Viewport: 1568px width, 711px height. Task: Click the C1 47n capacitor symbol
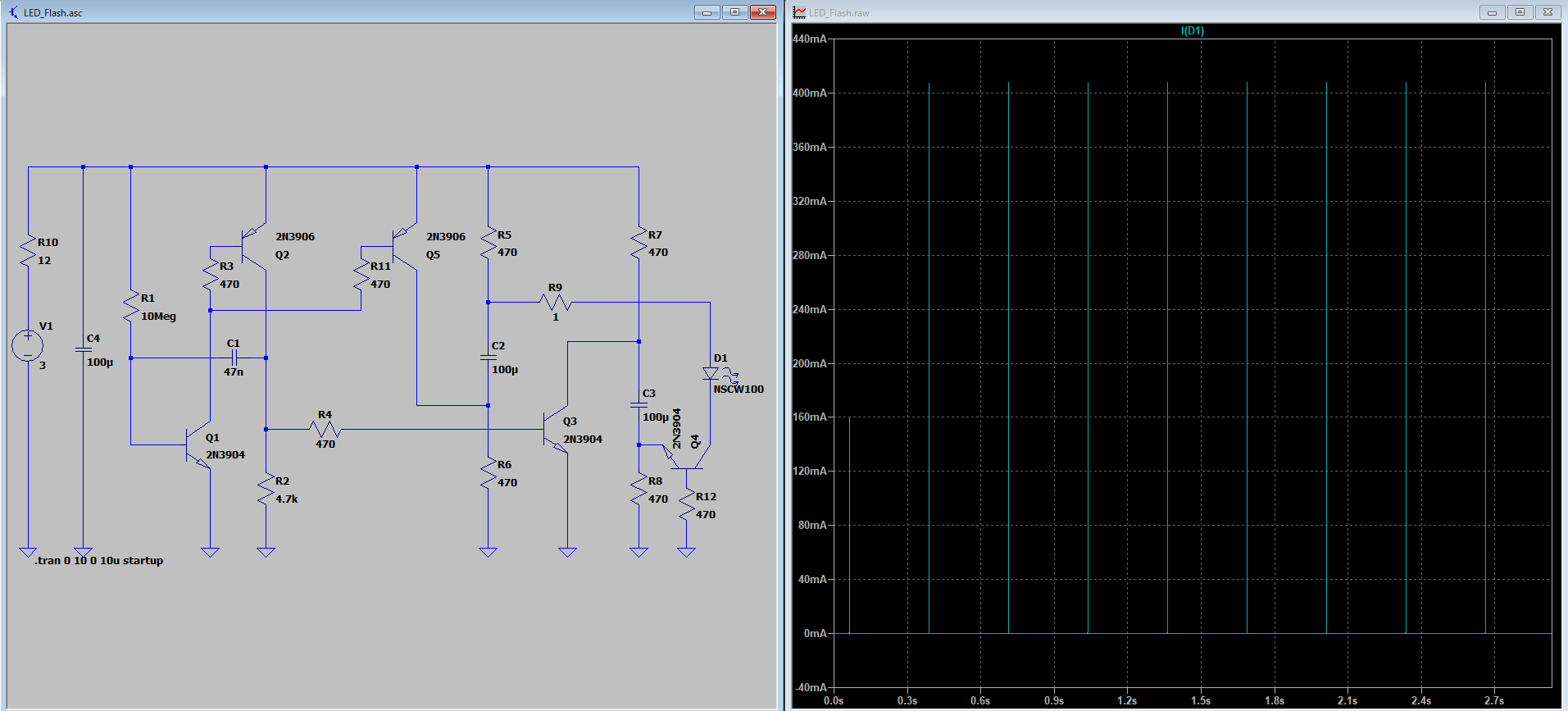(x=234, y=358)
